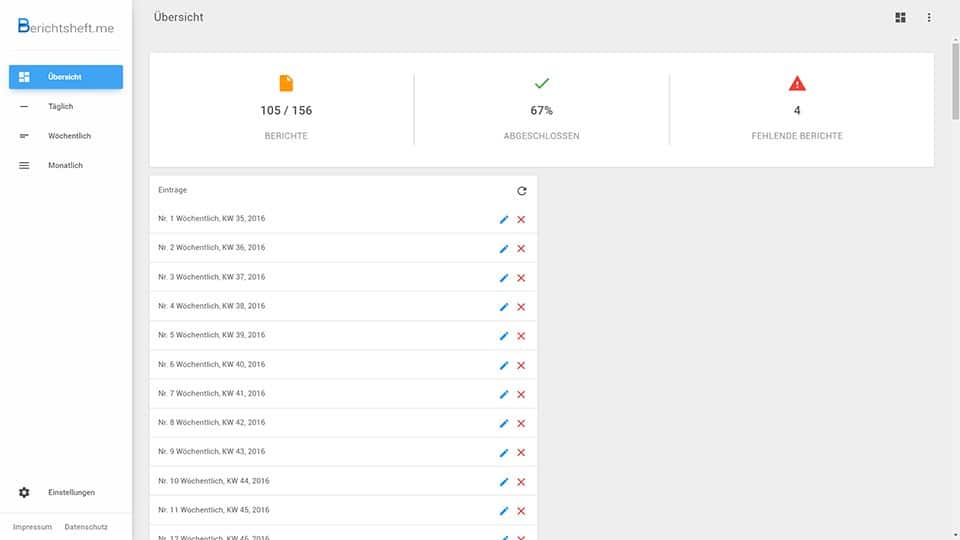
Task: Delete entry Nr. 7 KW 41
Action: [521, 394]
